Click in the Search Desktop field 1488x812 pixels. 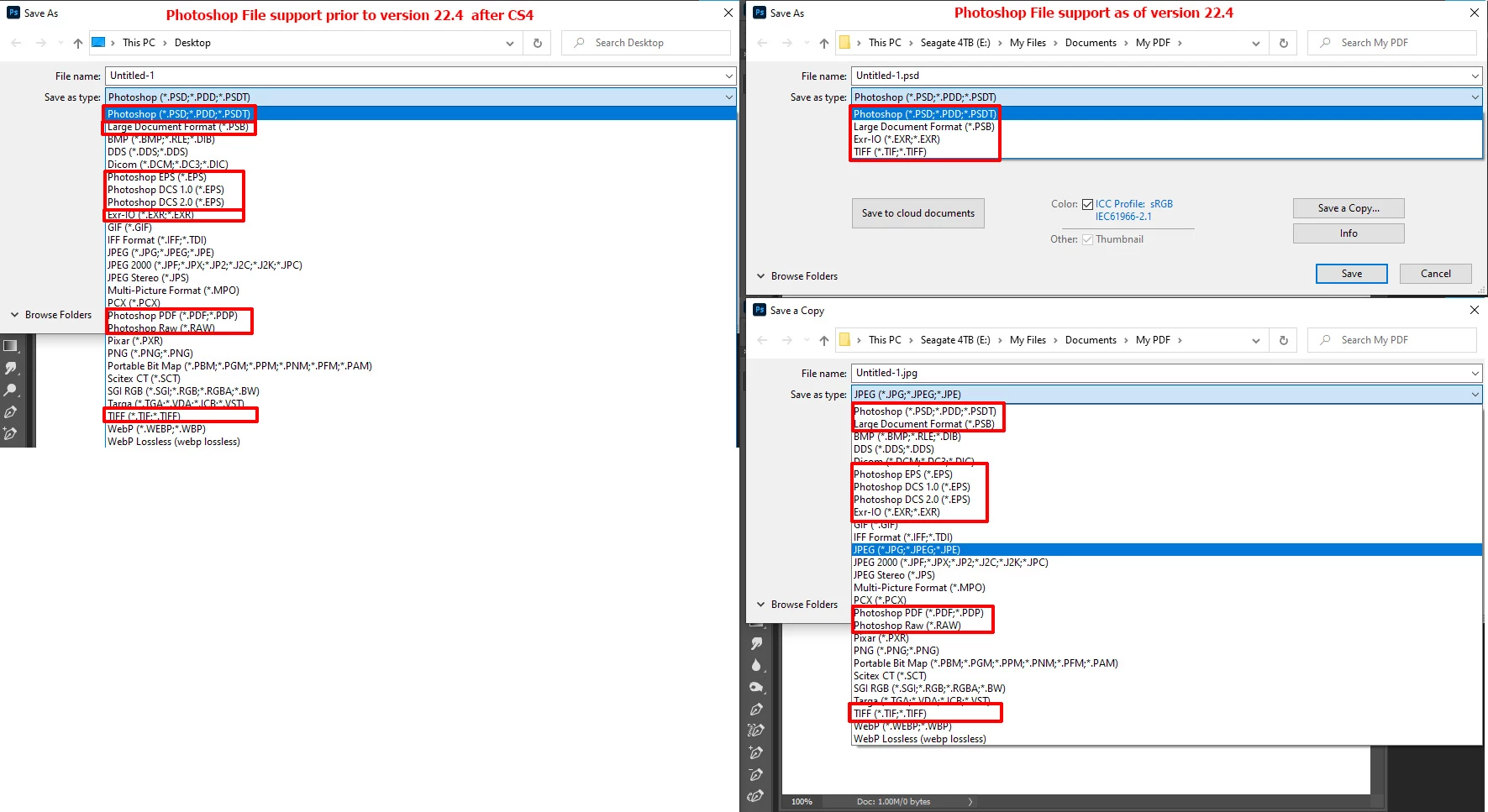pyautogui.click(x=645, y=43)
